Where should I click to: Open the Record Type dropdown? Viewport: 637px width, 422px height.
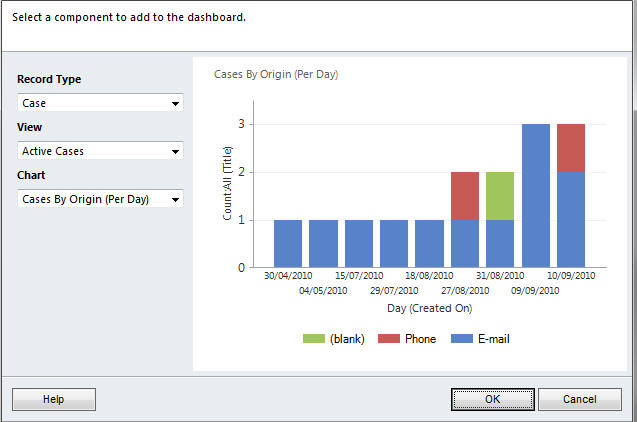click(x=100, y=103)
